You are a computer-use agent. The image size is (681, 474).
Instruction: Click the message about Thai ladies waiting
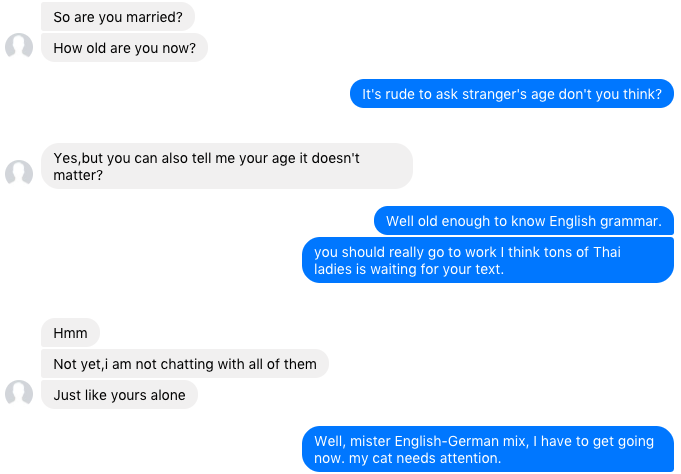487,260
